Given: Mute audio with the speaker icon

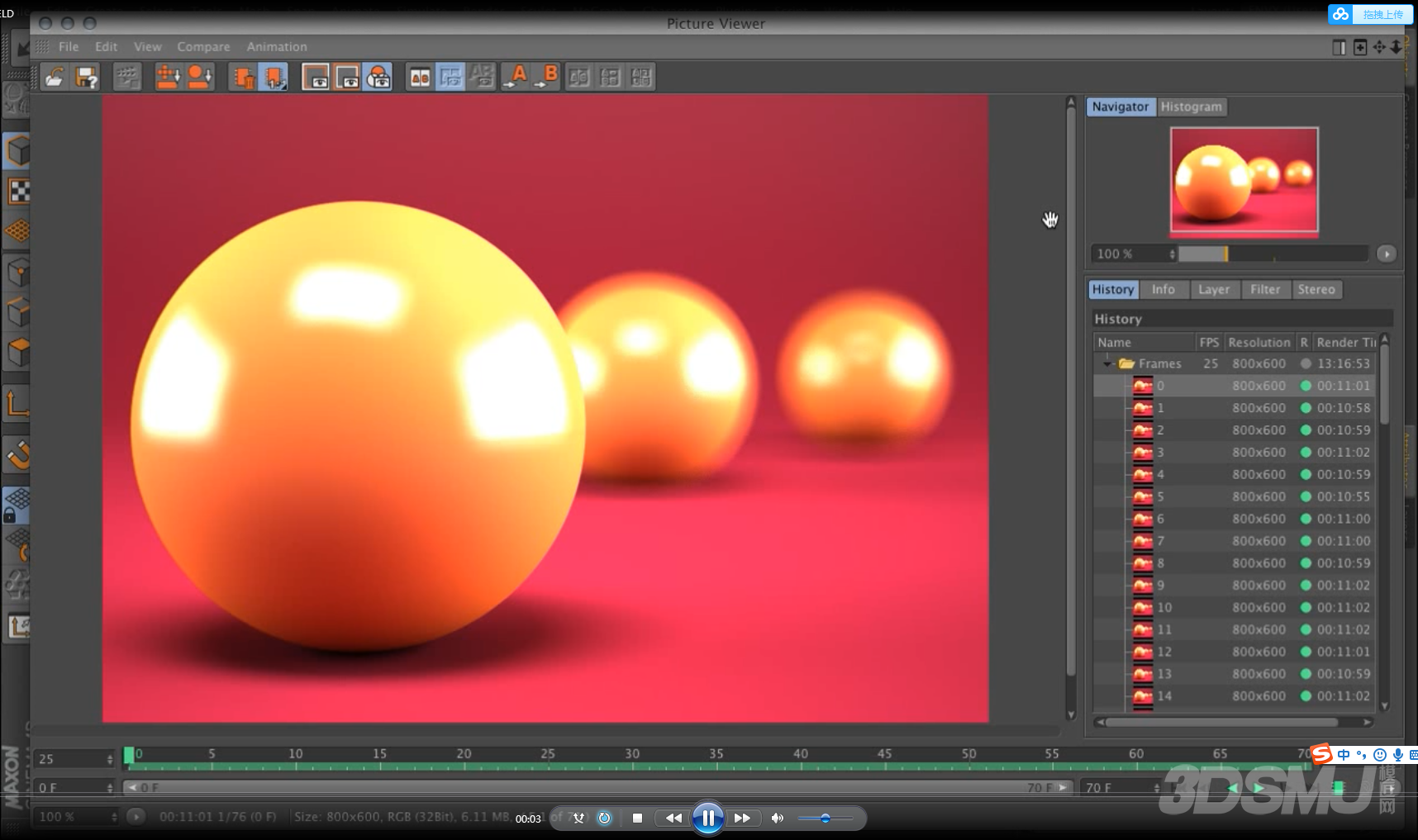Looking at the screenshot, I should [x=777, y=819].
